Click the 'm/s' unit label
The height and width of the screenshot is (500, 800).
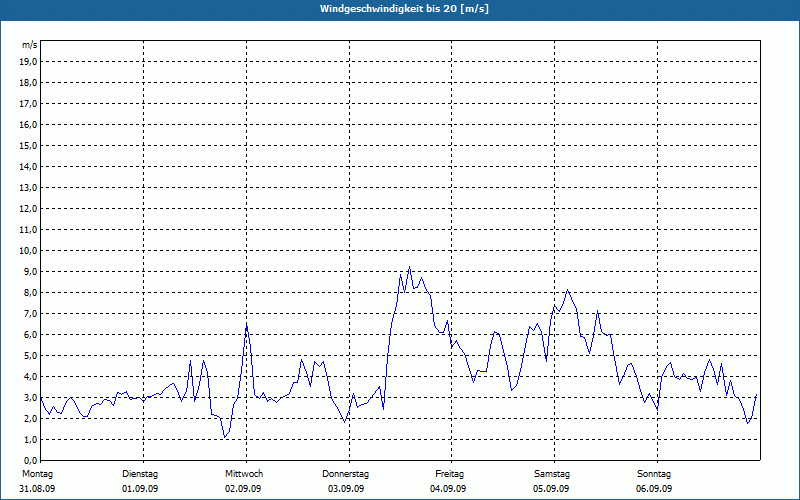[29, 45]
